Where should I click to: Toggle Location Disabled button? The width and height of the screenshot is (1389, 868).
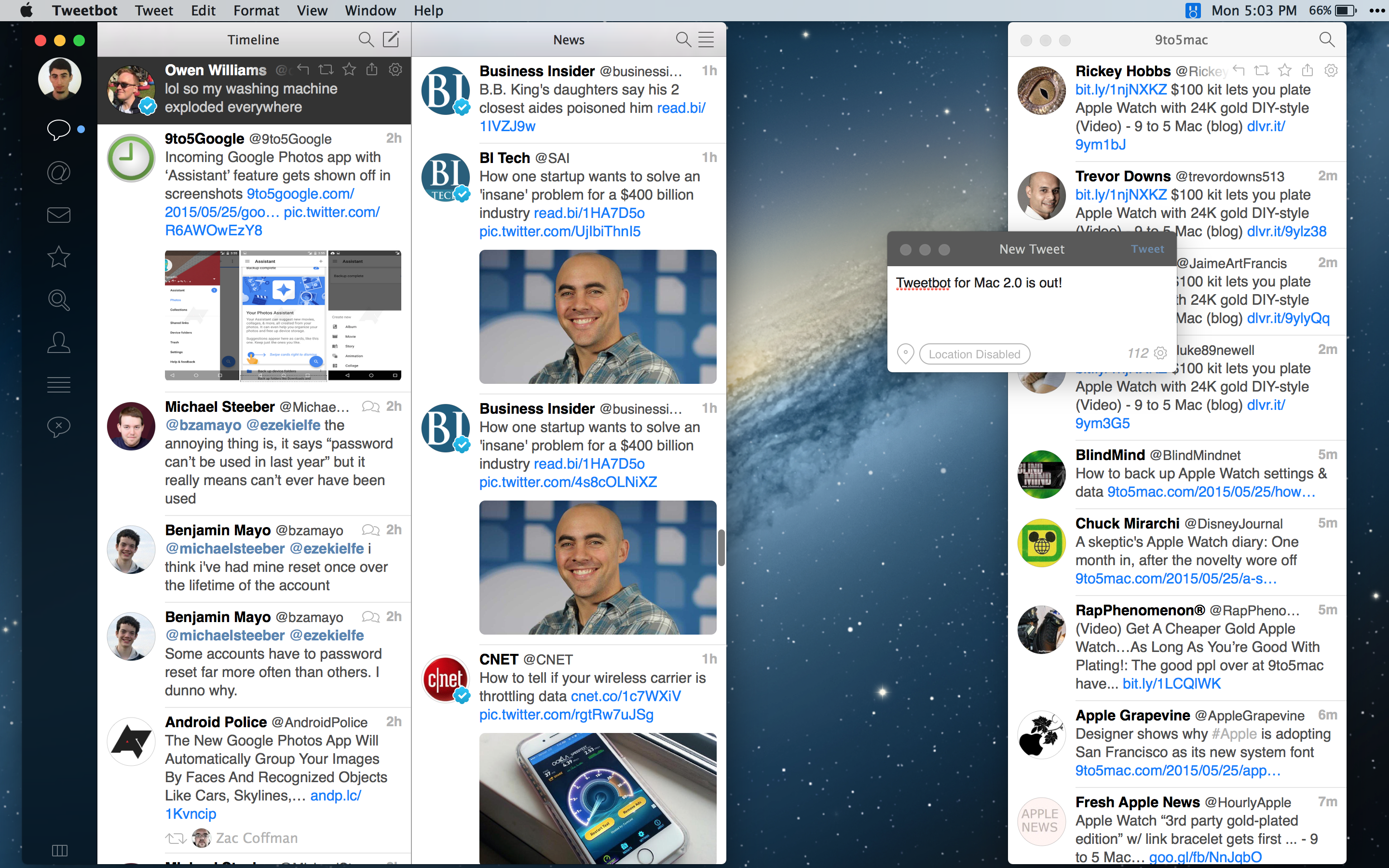point(974,354)
